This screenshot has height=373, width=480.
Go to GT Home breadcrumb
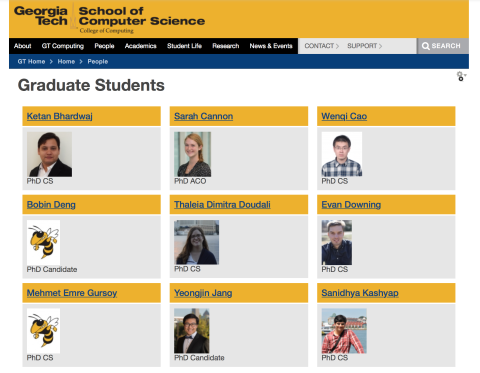(31, 62)
